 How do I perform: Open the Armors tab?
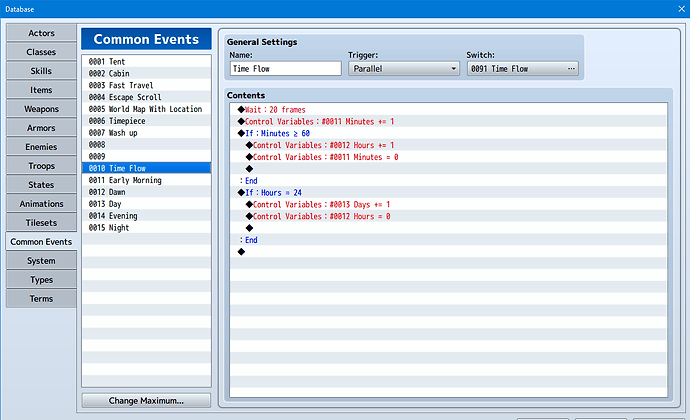[41, 128]
